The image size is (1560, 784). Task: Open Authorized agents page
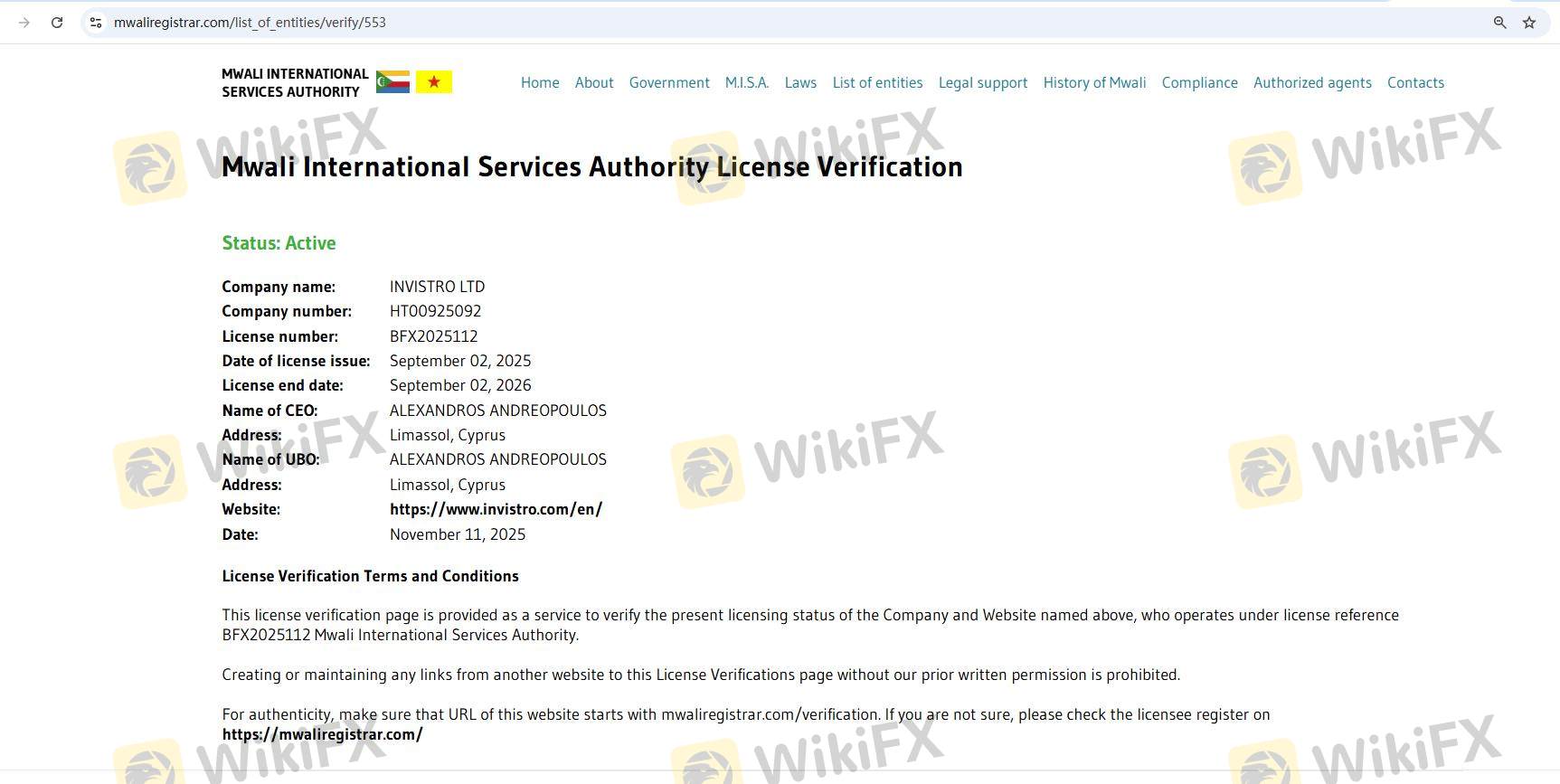(x=1312, y=82)
